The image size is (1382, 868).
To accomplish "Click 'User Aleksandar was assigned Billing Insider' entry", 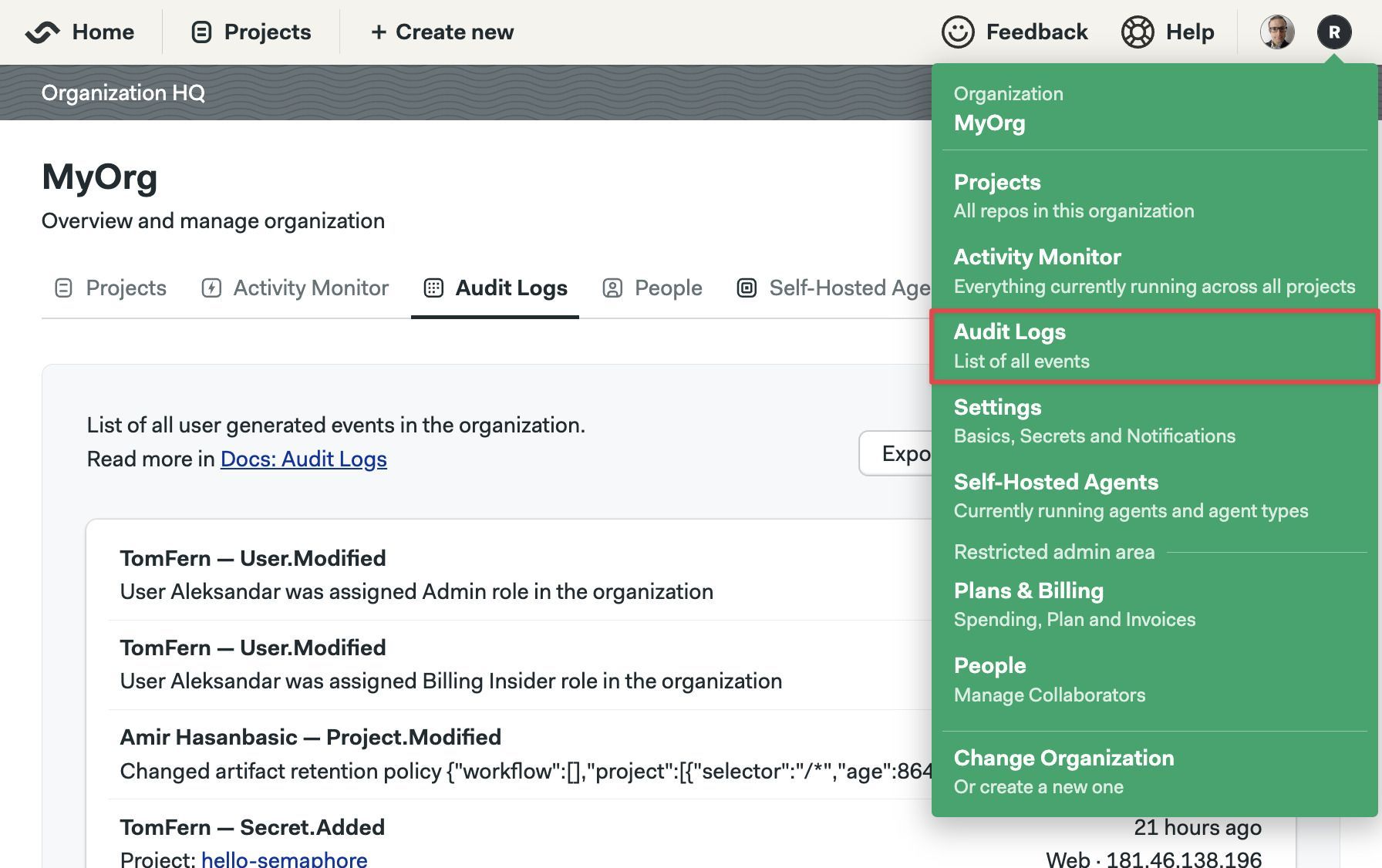I will [x=451, y=681].
